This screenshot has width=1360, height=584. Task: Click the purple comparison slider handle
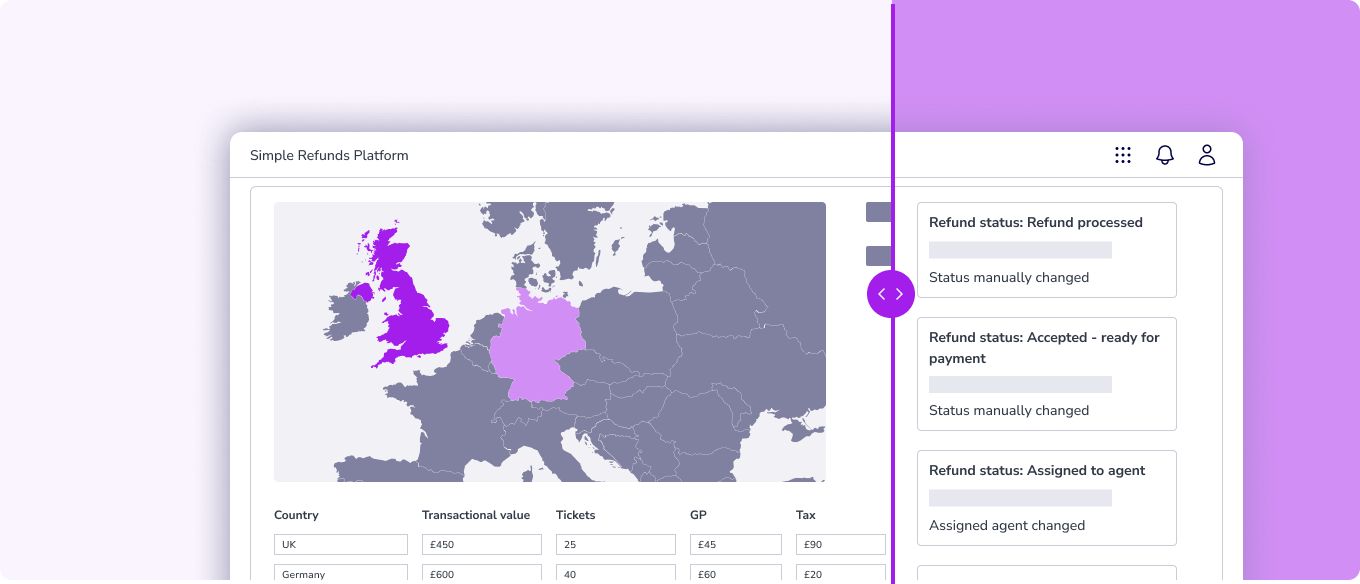[x=890, y=294]
